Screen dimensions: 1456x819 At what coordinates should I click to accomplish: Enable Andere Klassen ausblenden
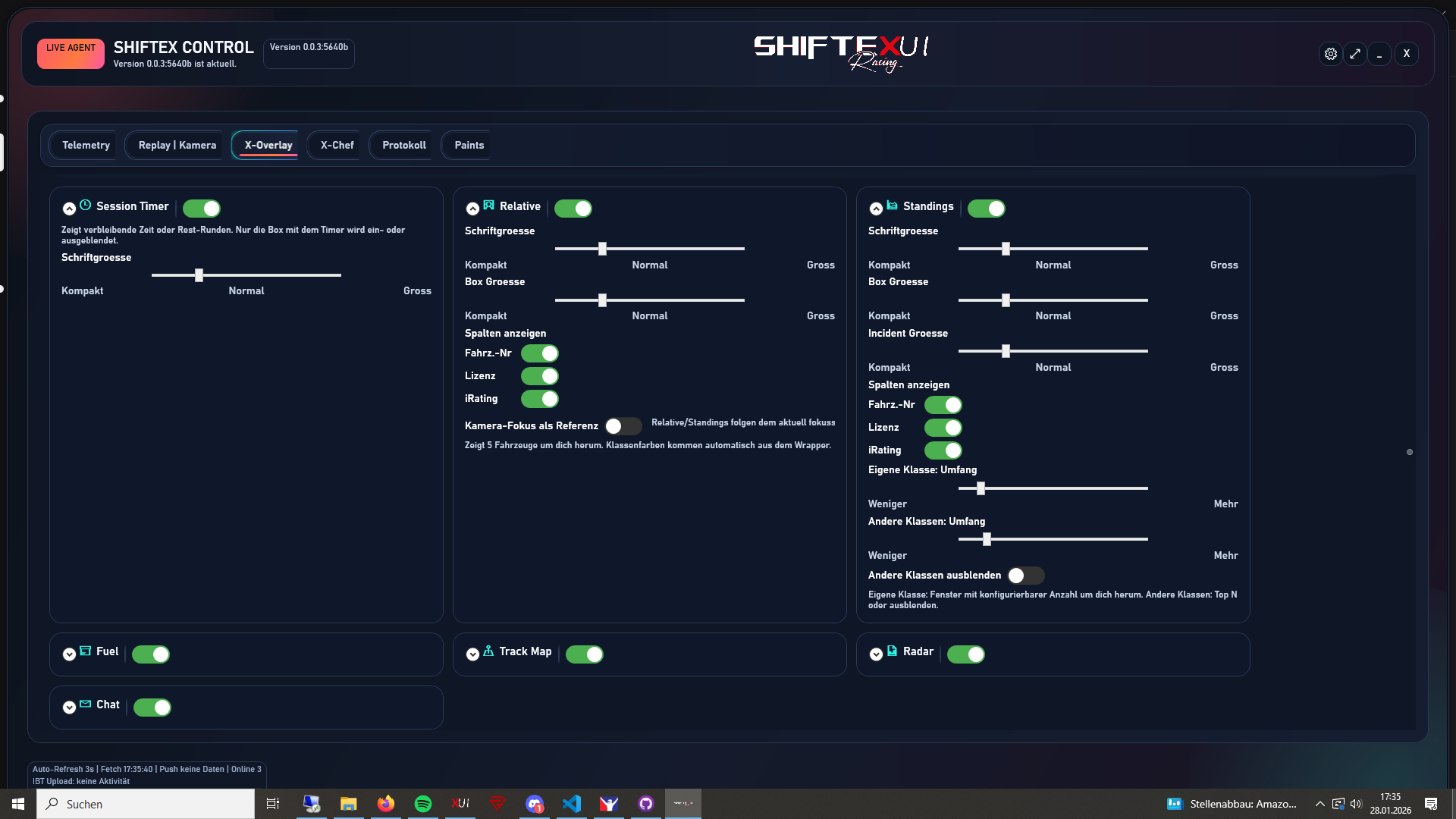[1027, 576]
